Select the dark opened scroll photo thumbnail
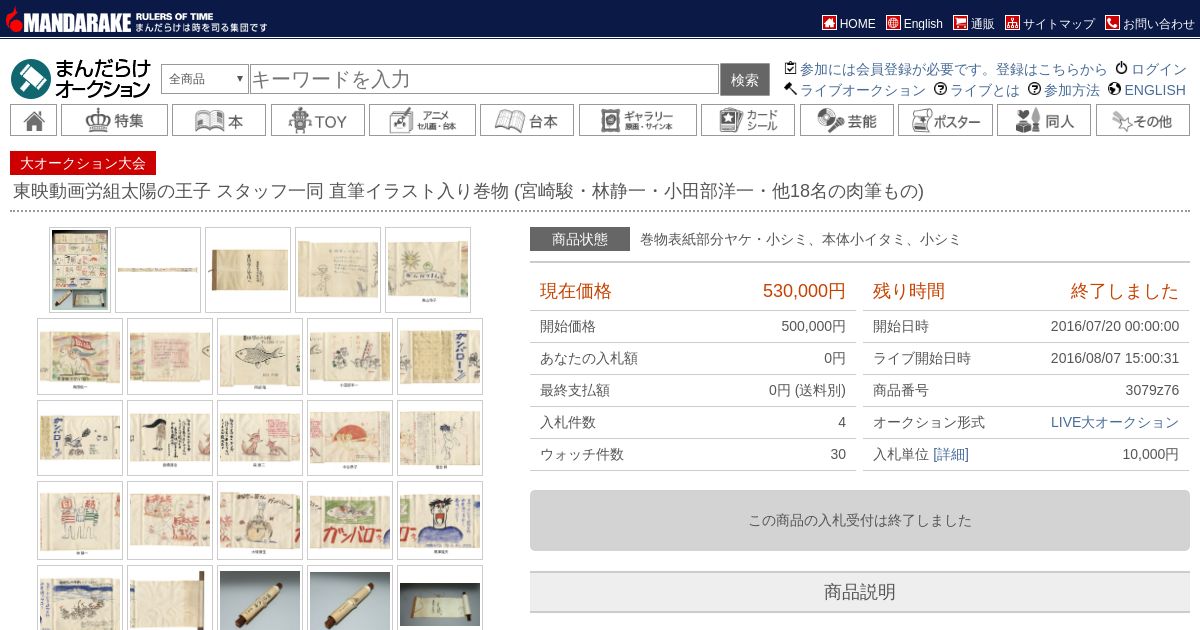Viewport: 1200px width, 630px height. [x=440, y=598]
